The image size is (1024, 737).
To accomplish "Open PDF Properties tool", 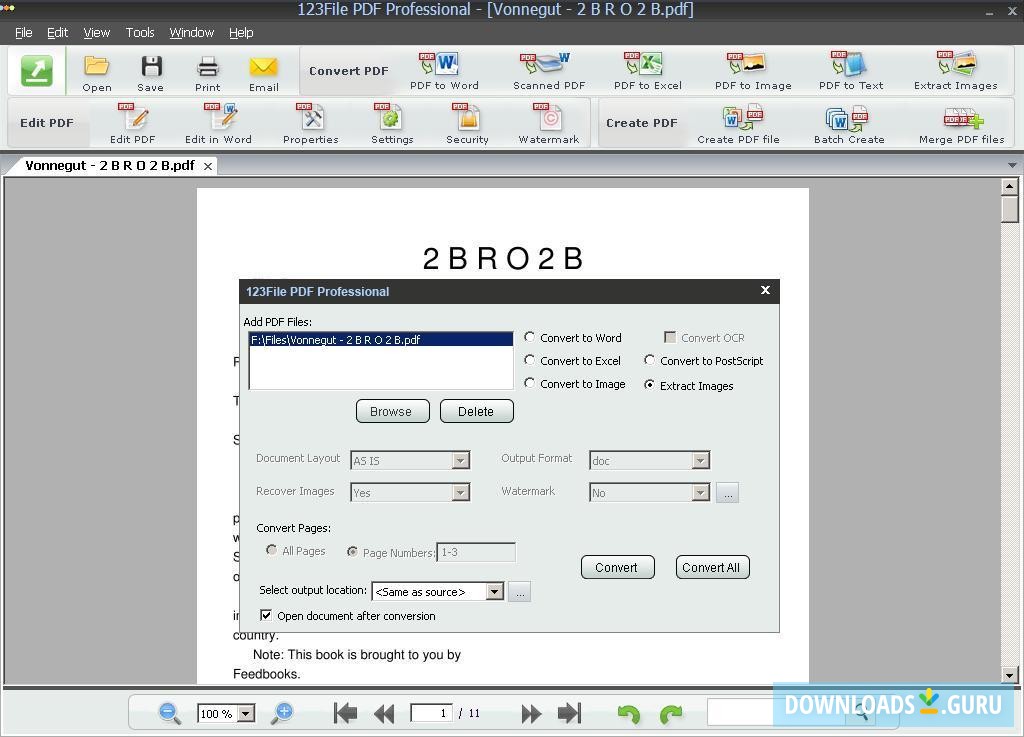I will [310, 124].
